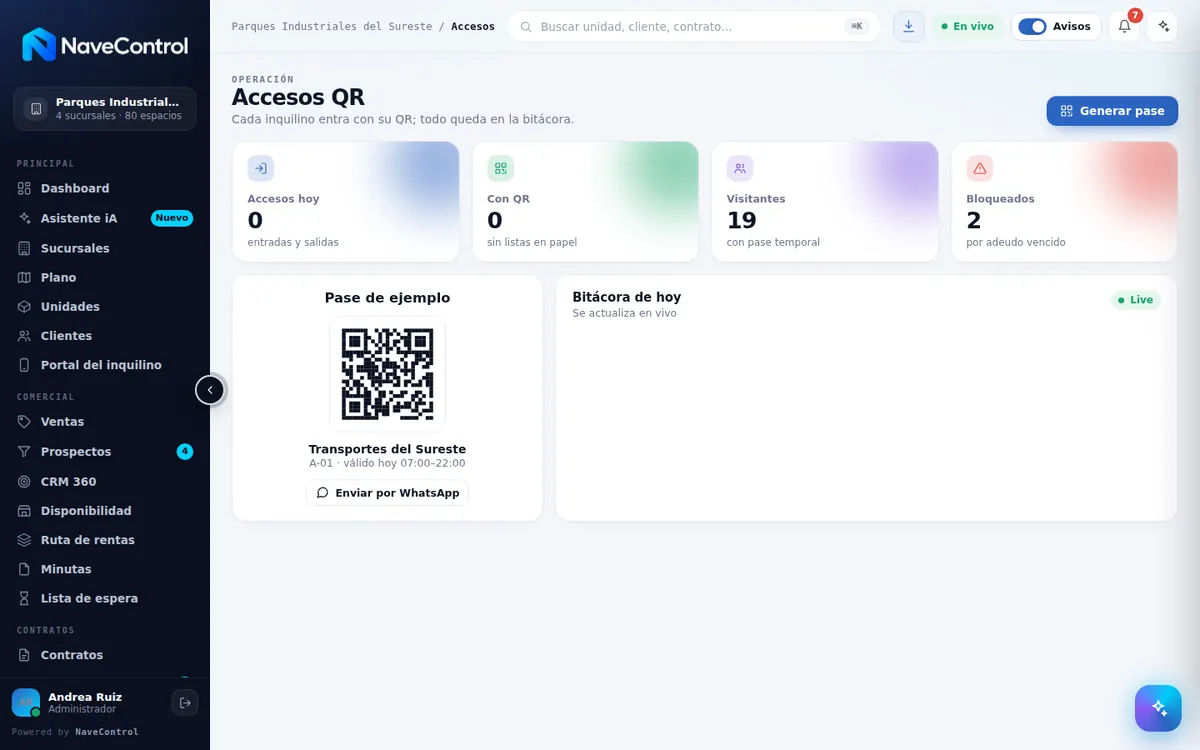Image resolution: width=1200 pixels, height=750 pixels.
Task: Click the Accesos hoy card icon
Action: pyautogui.click(x=261, y=168)
